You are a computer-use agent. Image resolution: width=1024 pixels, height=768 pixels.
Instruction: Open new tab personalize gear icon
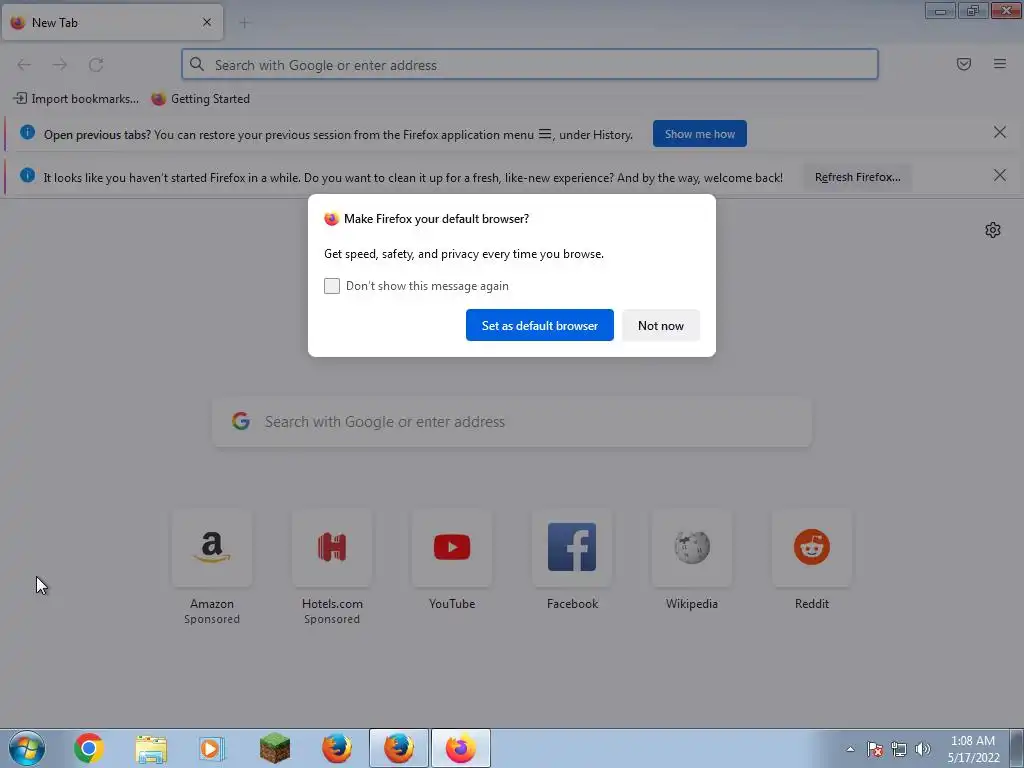(993, 230)
